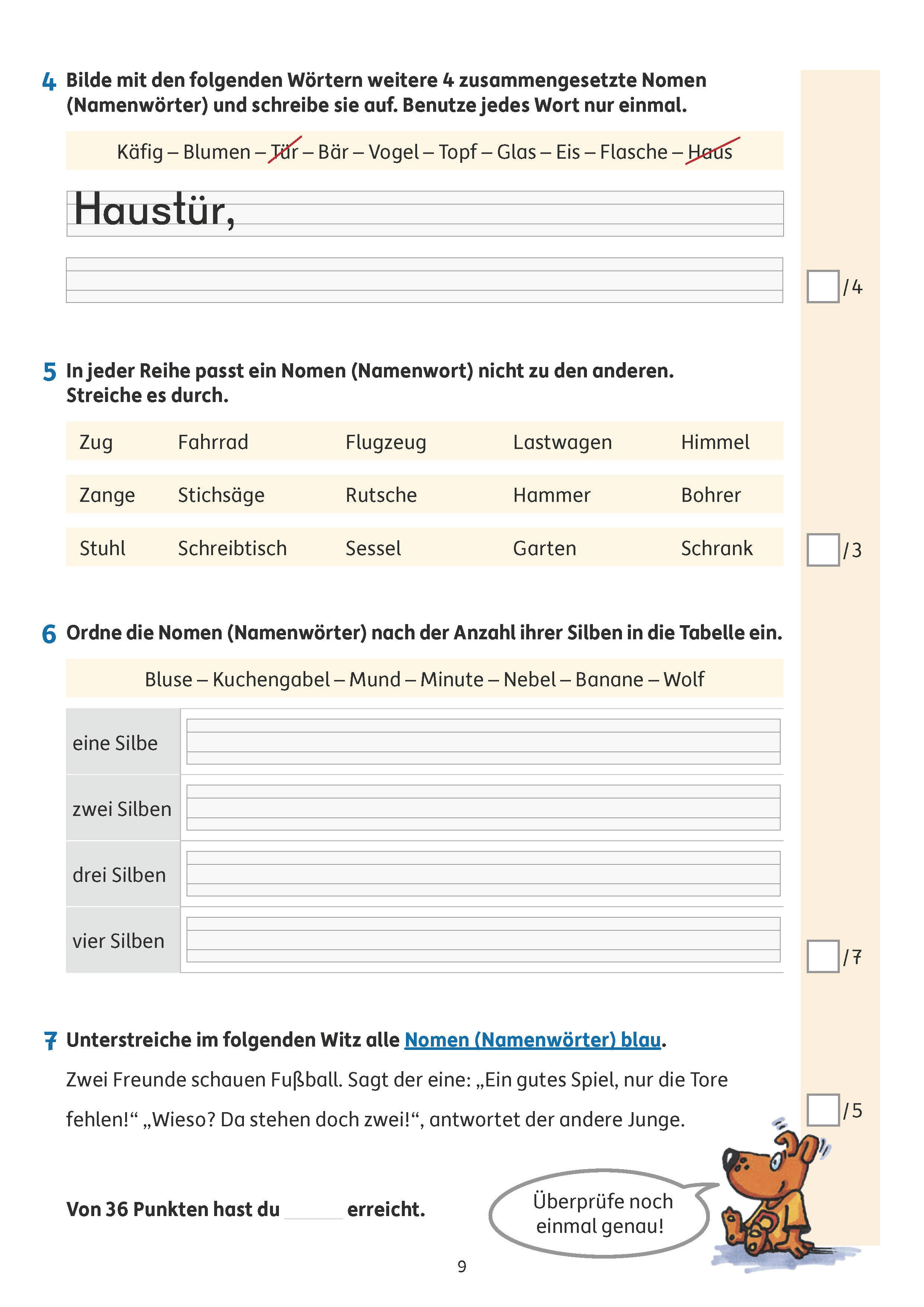Click the word Himmel in the first row
Viewport: 924px width, 1307px height.
click(715, 442)
